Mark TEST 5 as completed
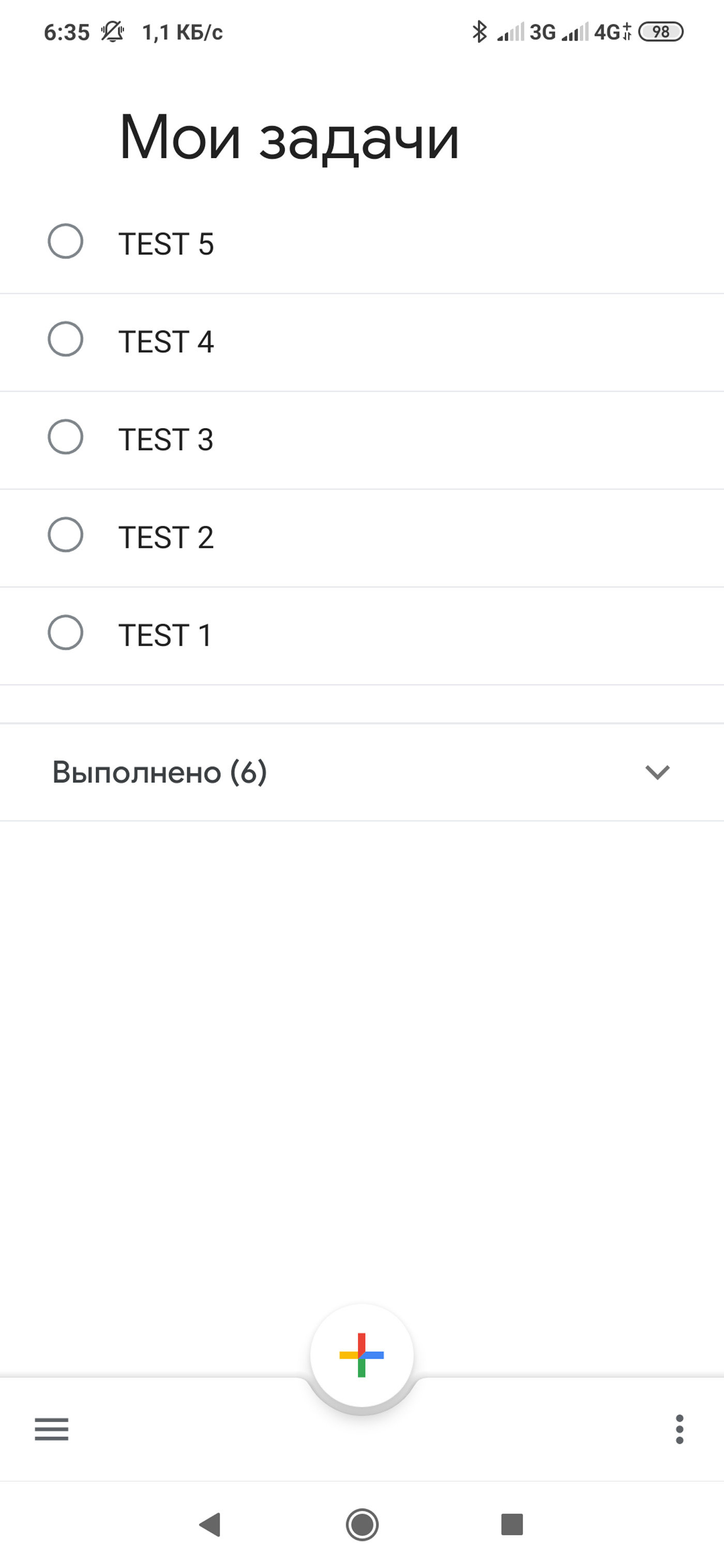The height and width of the screenshot is (1568, 724). (66, 241)
